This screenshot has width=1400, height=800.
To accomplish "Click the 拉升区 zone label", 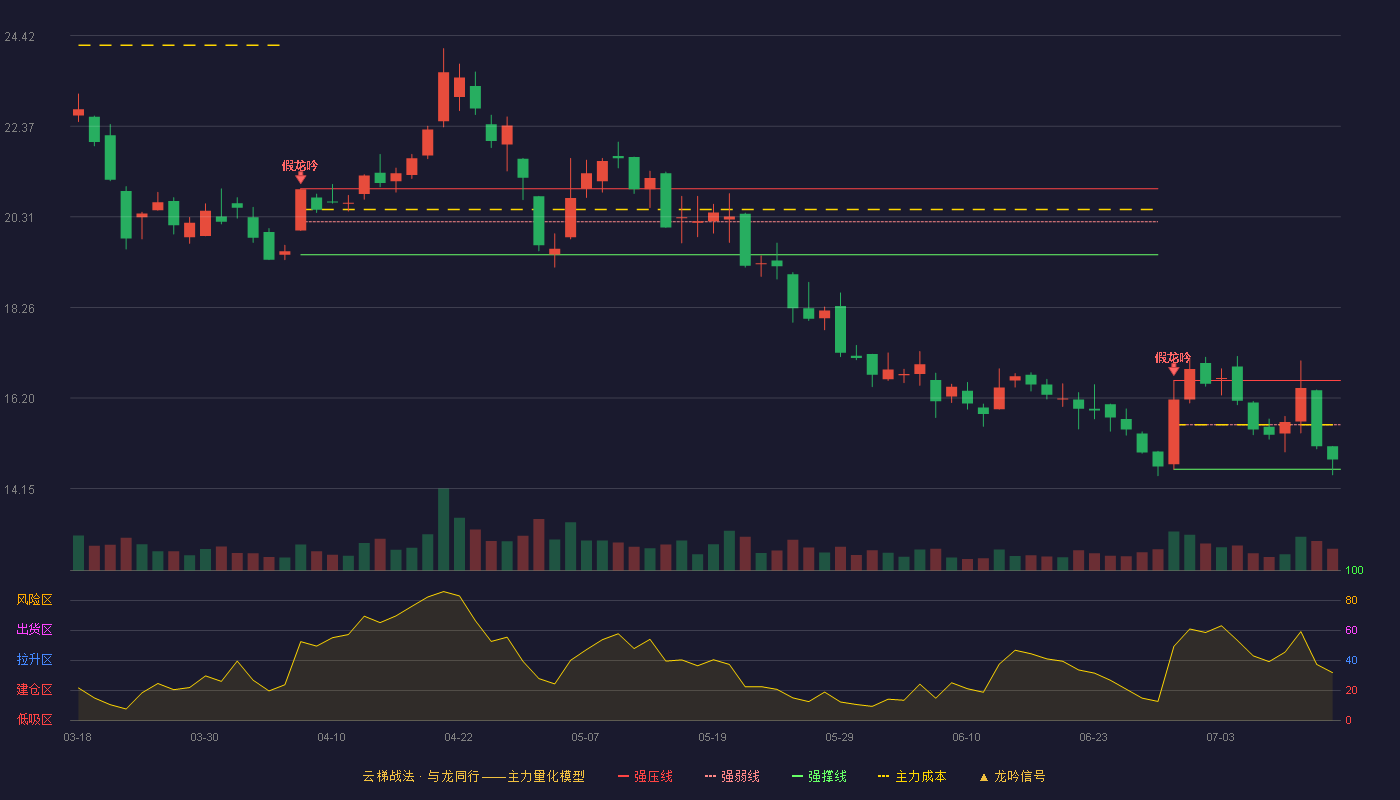I will (34, 660).
